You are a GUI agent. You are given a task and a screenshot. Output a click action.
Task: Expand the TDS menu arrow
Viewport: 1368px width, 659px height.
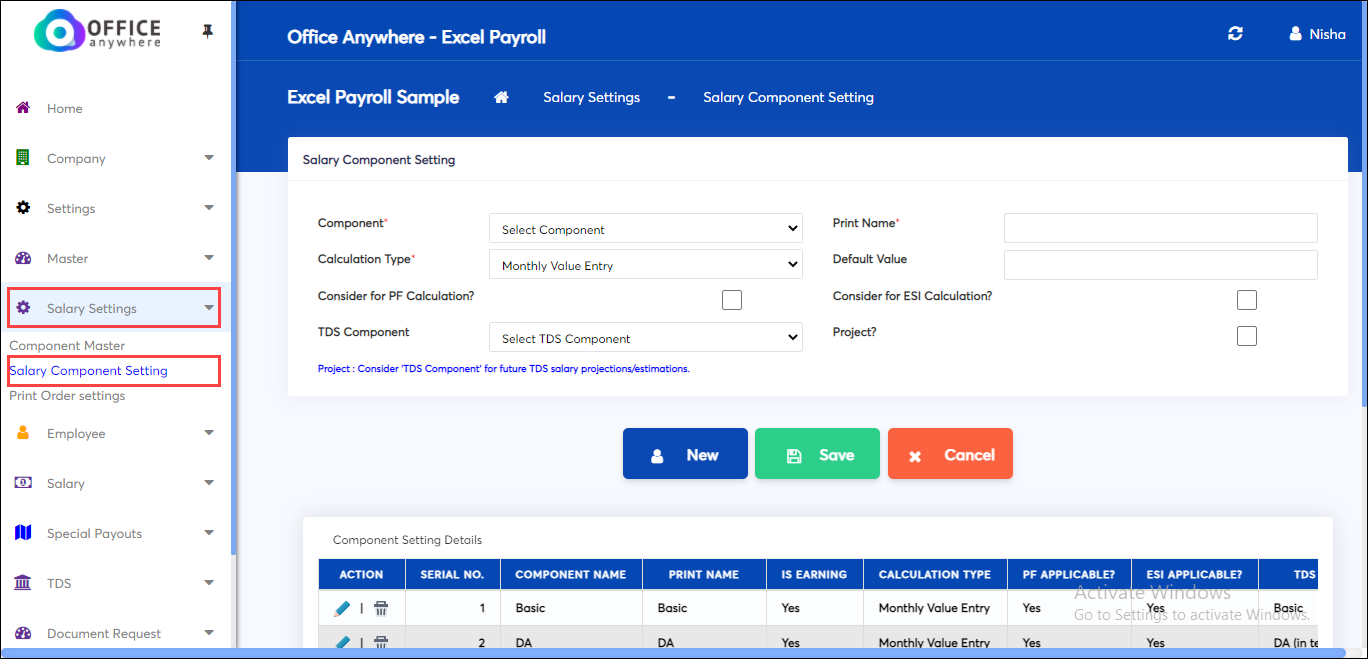pos(209,583)
